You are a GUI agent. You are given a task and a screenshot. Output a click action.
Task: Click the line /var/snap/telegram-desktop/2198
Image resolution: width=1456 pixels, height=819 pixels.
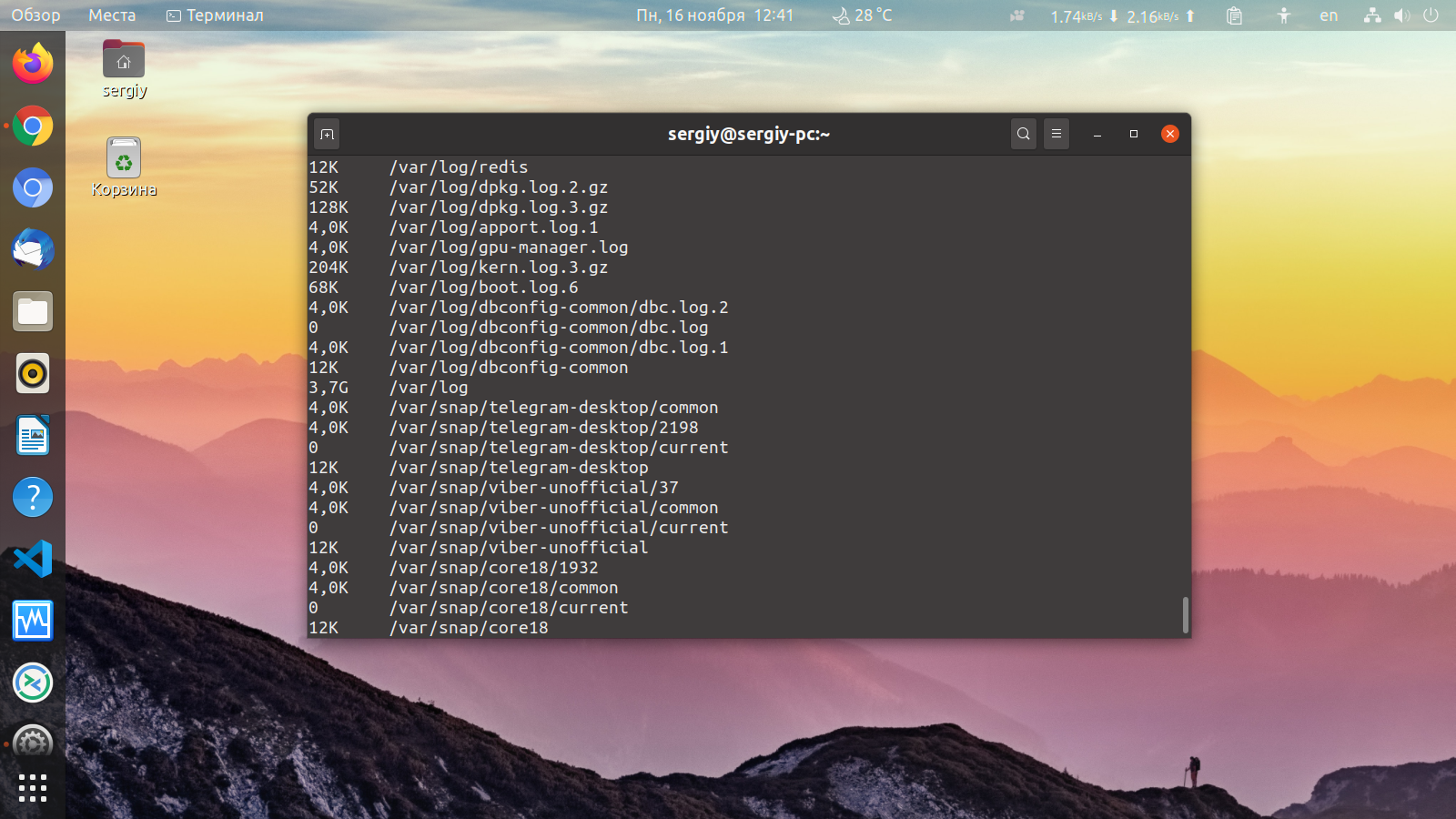click(x=544, y=428)
